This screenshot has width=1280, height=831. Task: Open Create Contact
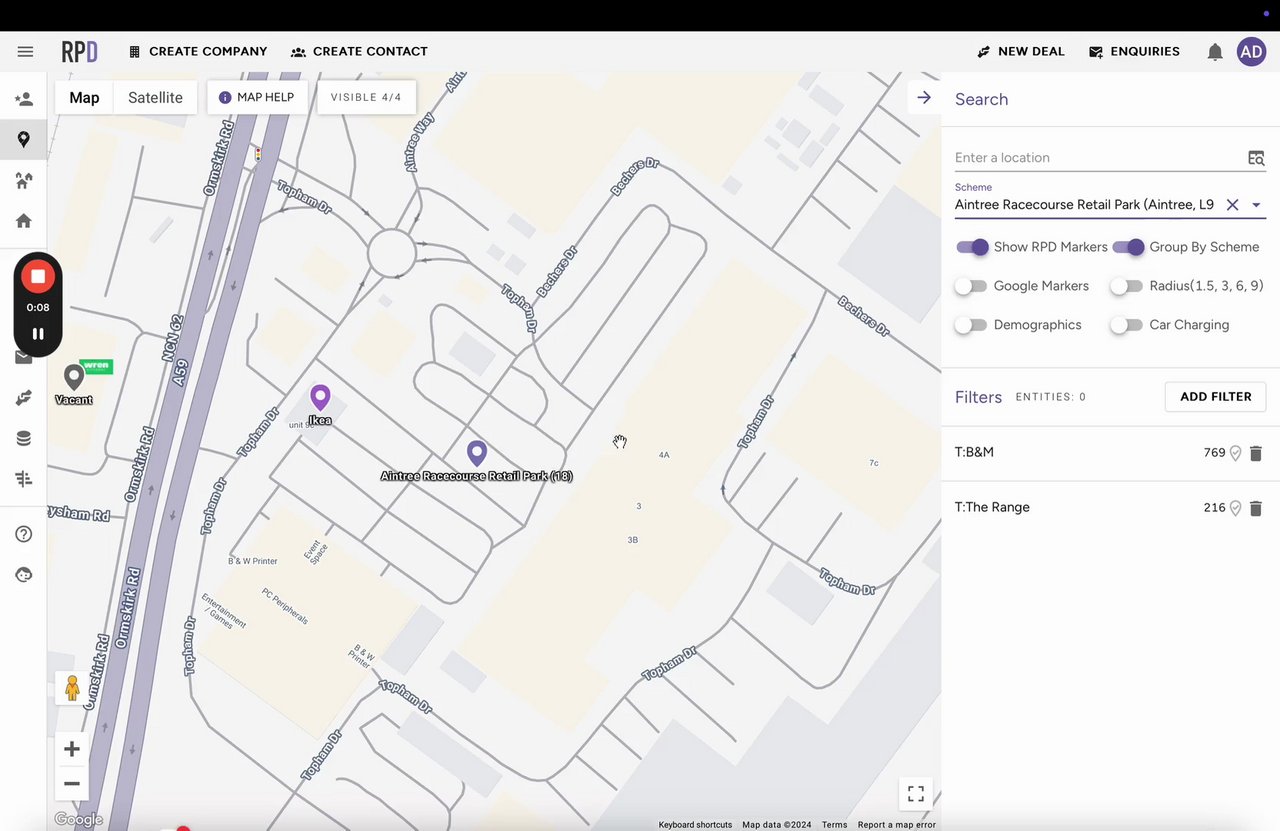pyautogui.click(x=359, y=52)
